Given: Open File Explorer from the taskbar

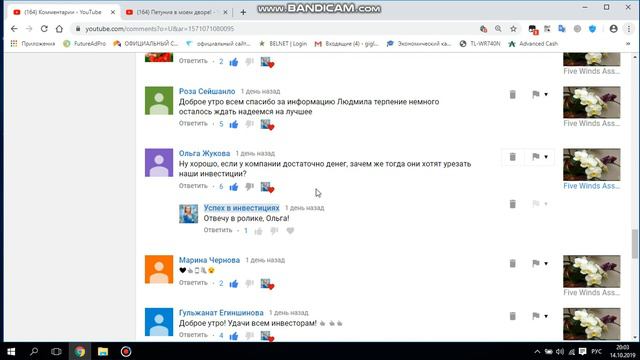Looking at the screenshot, I should pos(102,351).
